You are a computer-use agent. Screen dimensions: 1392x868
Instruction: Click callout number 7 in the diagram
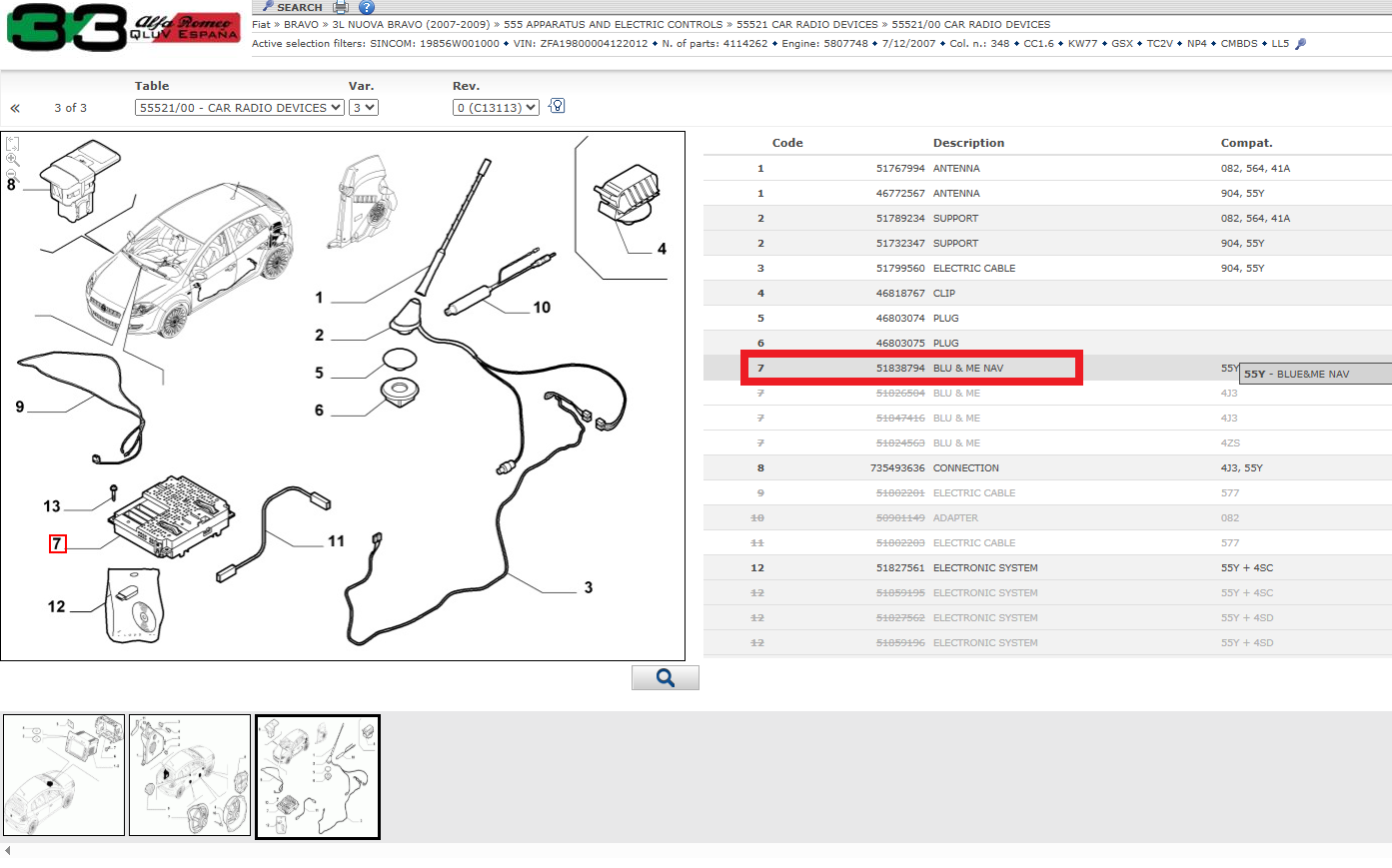(x=57, y=543)
